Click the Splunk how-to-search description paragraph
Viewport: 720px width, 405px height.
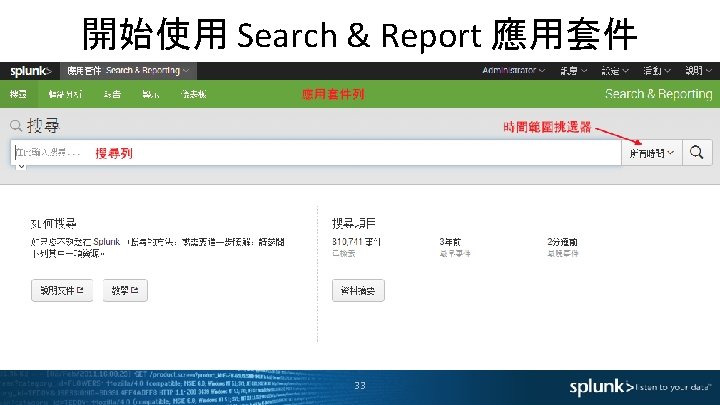tap(158, 247)
